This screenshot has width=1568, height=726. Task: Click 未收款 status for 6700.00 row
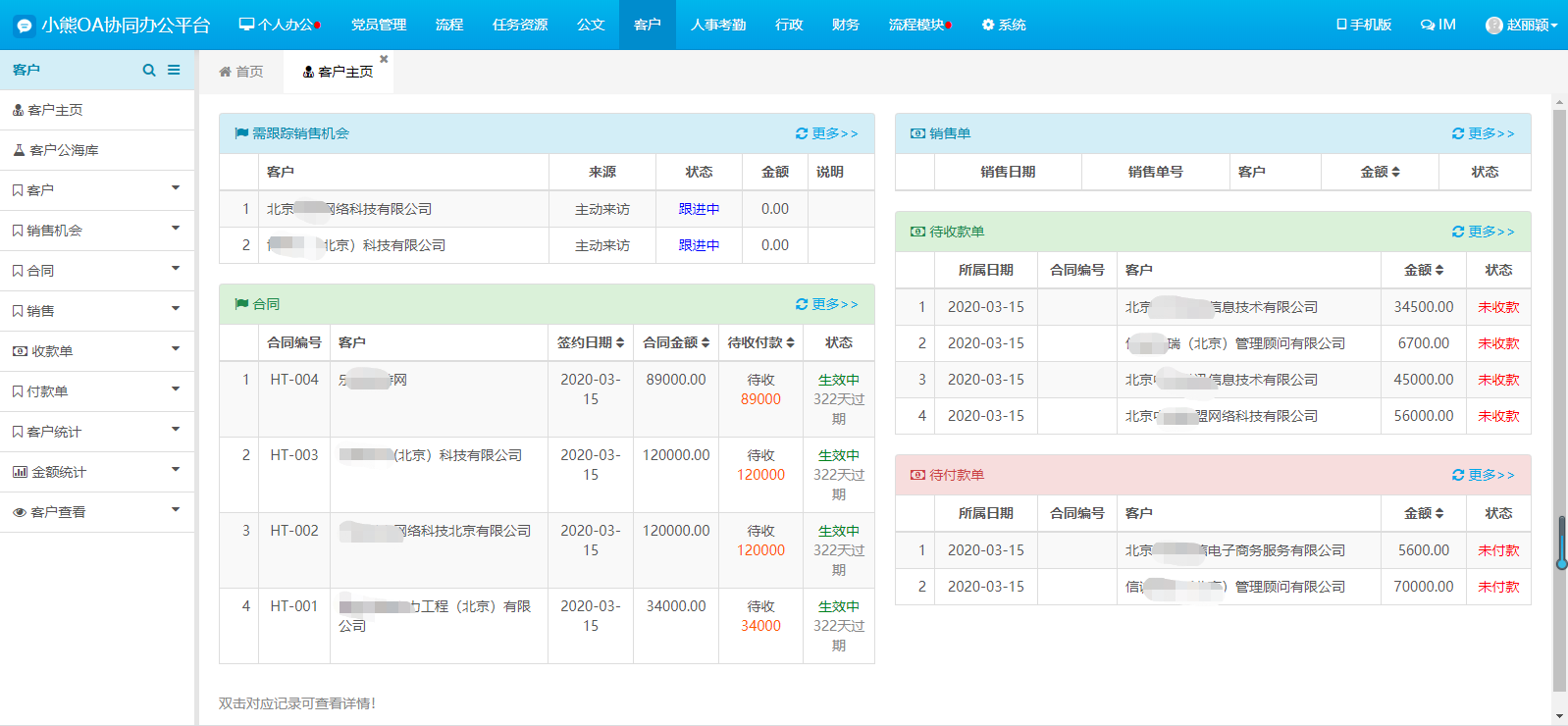[1498, 343]
